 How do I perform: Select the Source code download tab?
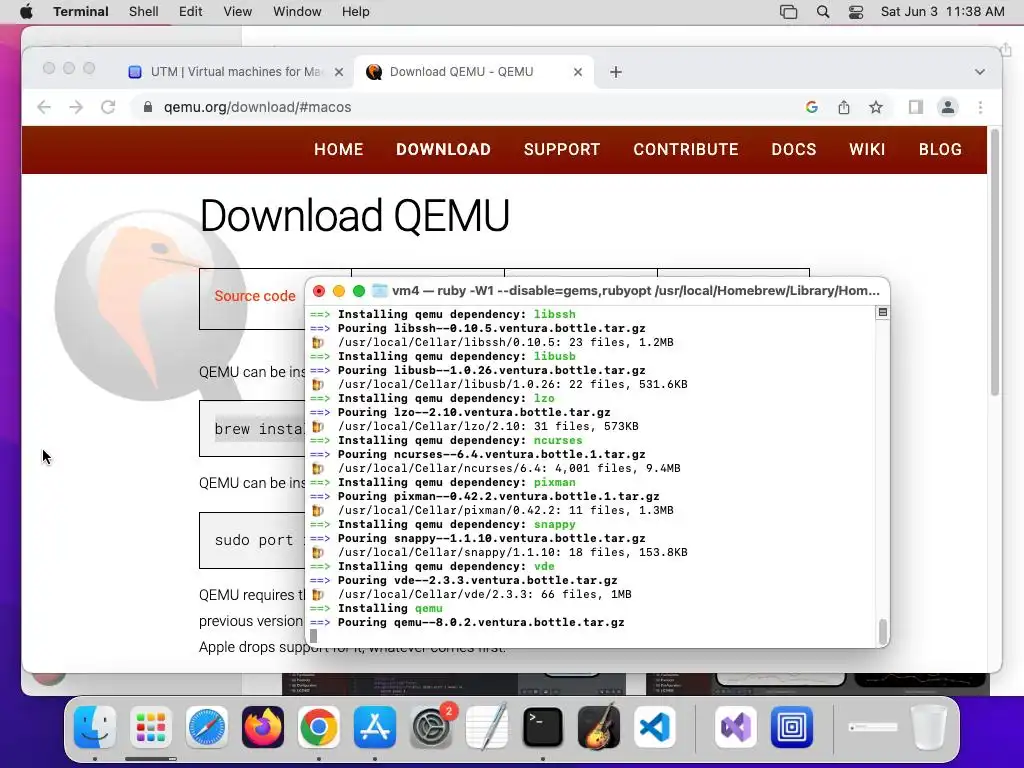click(x=255, y=296)
